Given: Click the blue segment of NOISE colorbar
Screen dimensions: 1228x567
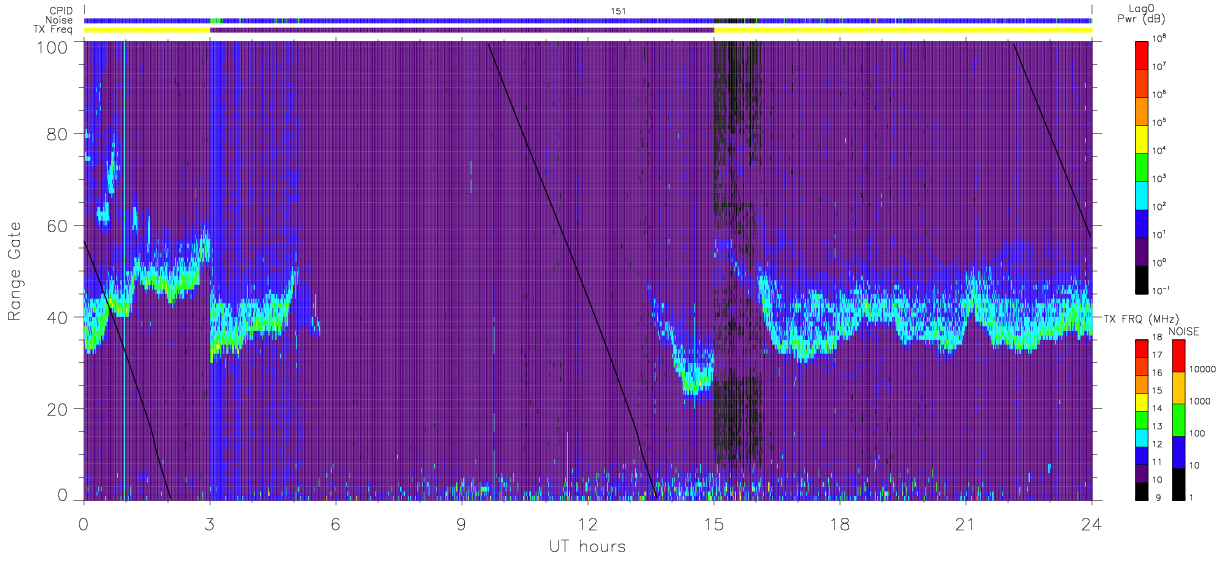Looking at the screenshot, I should [x=1179, y=452].
